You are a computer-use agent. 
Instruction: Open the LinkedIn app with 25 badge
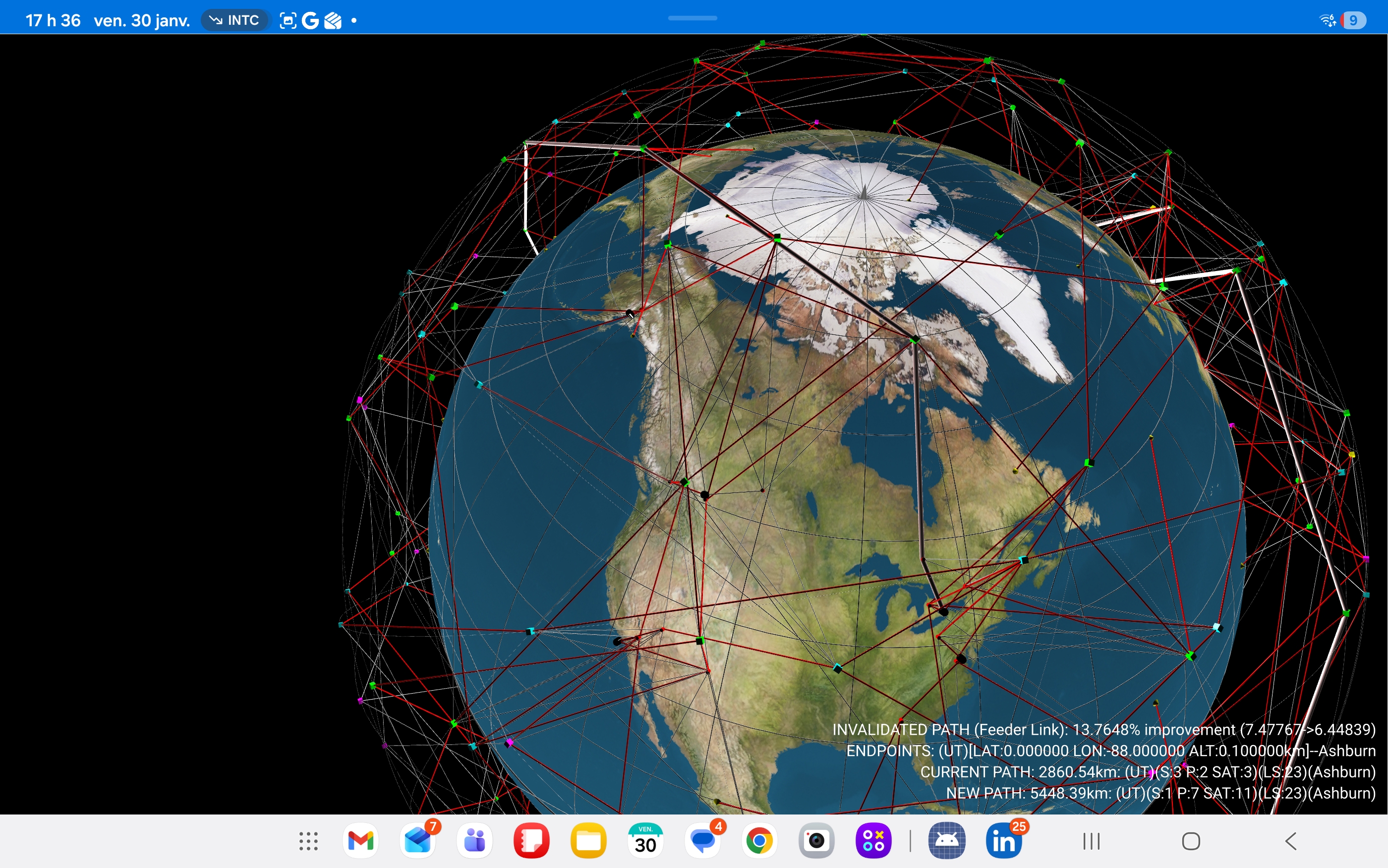tap(1004, 842)
